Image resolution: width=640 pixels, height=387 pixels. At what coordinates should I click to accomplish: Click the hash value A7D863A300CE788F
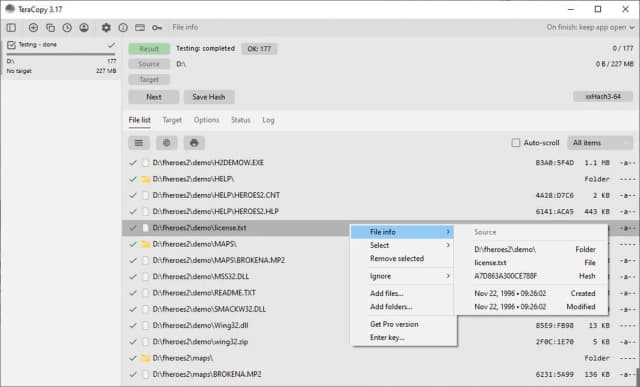505,276
